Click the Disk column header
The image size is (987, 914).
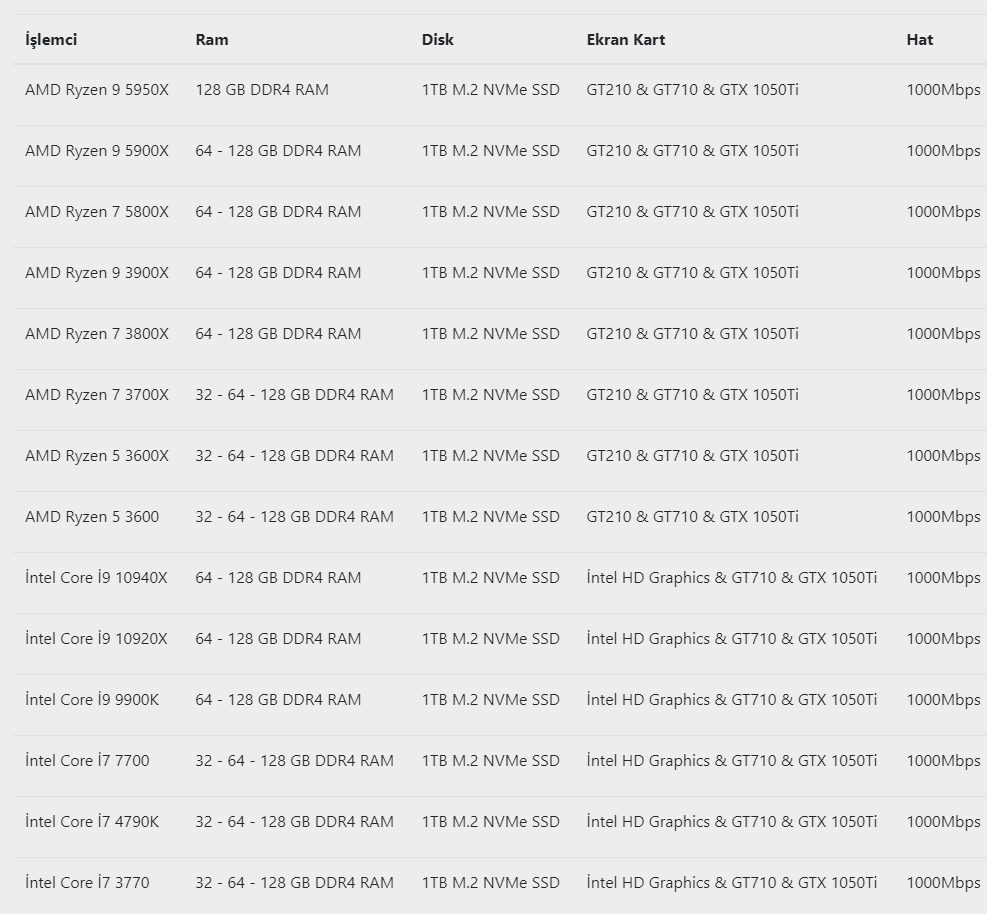tap(437, 40)
